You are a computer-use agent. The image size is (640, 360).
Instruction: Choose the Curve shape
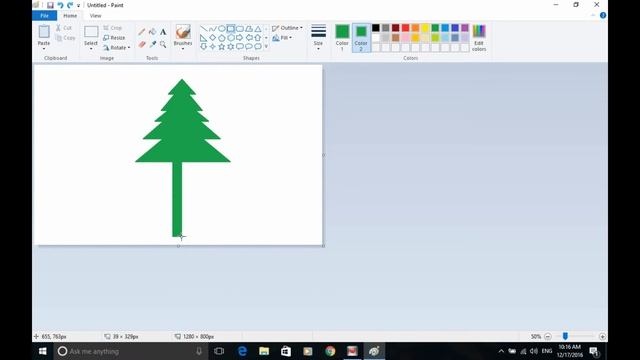pos(213,29)
